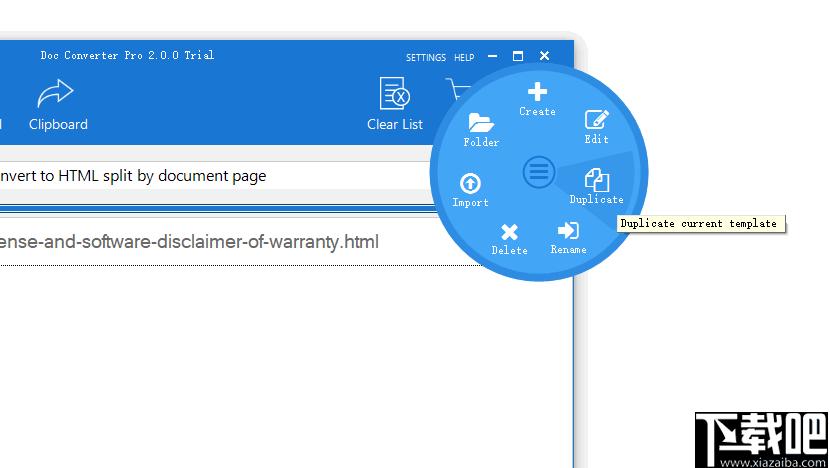Click the center hamburger menu button
830x468 pixels.
[539, 172]
